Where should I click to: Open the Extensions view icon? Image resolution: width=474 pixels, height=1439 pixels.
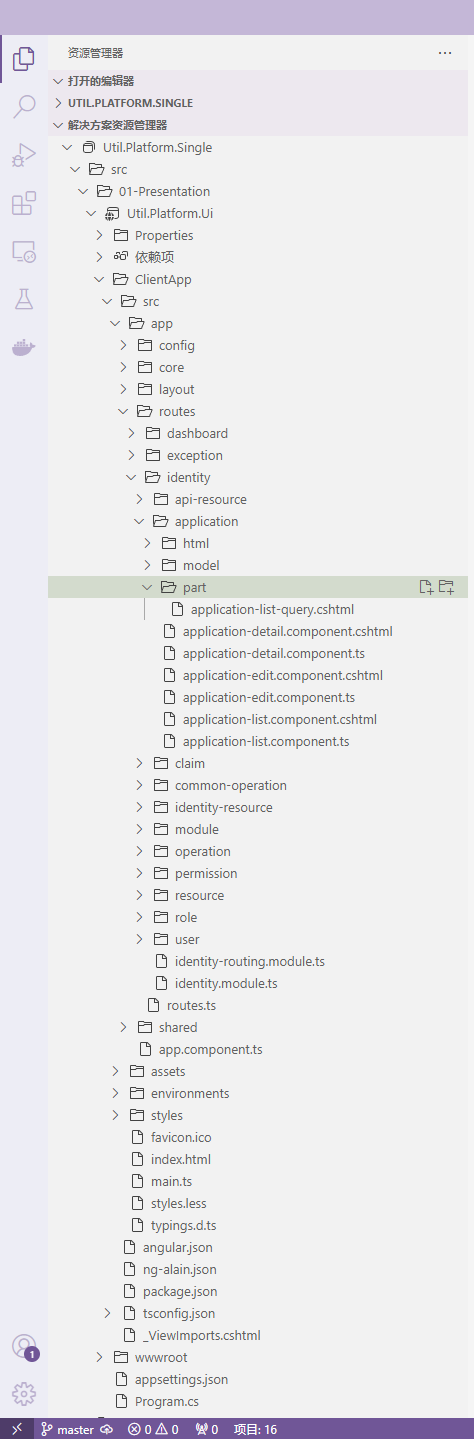[x=24, y=203]
